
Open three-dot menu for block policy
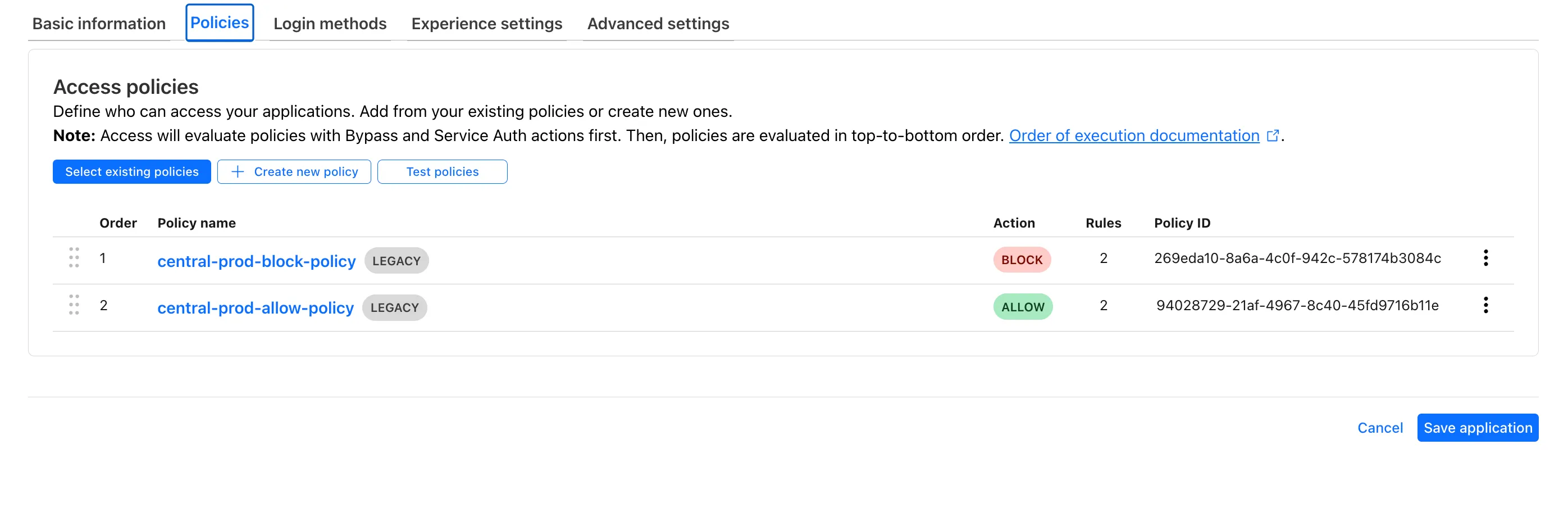point(1485,257)
